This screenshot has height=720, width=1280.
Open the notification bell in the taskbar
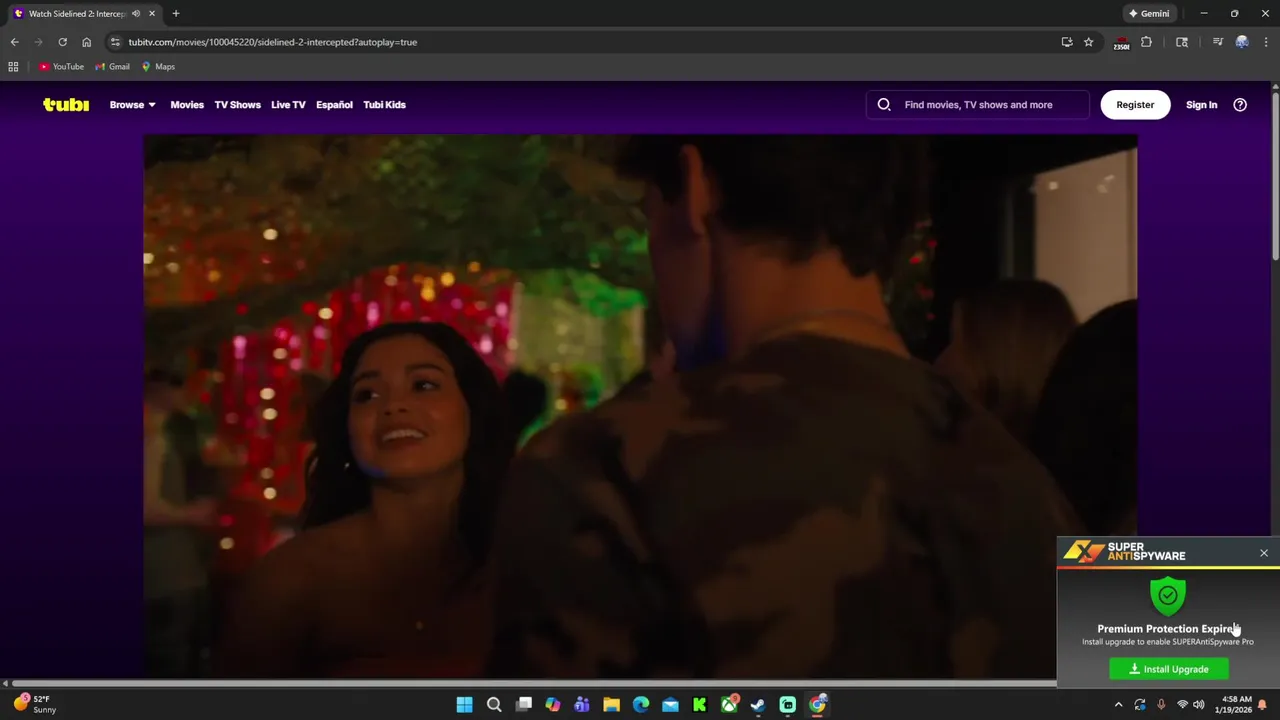pos(1262,705)
